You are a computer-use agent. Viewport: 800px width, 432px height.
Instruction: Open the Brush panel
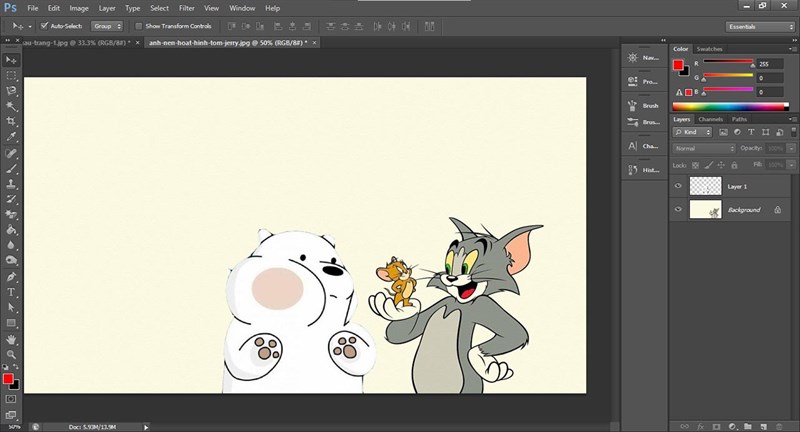click(644, 106)
